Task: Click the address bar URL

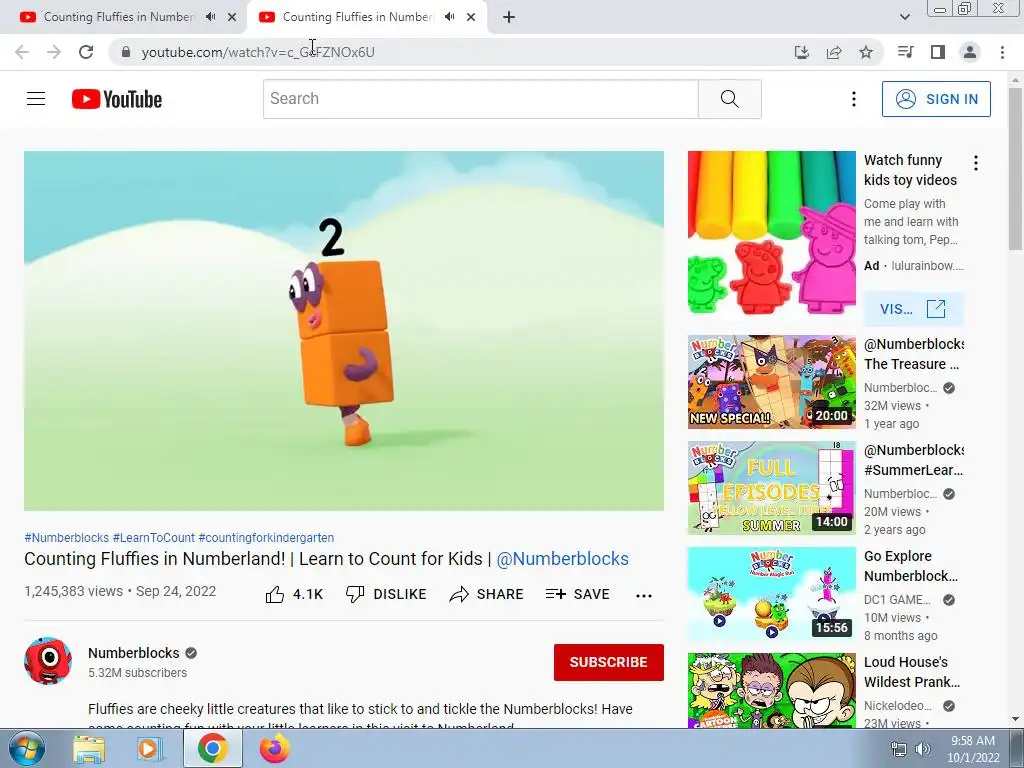Action: [x=258, y=52]
